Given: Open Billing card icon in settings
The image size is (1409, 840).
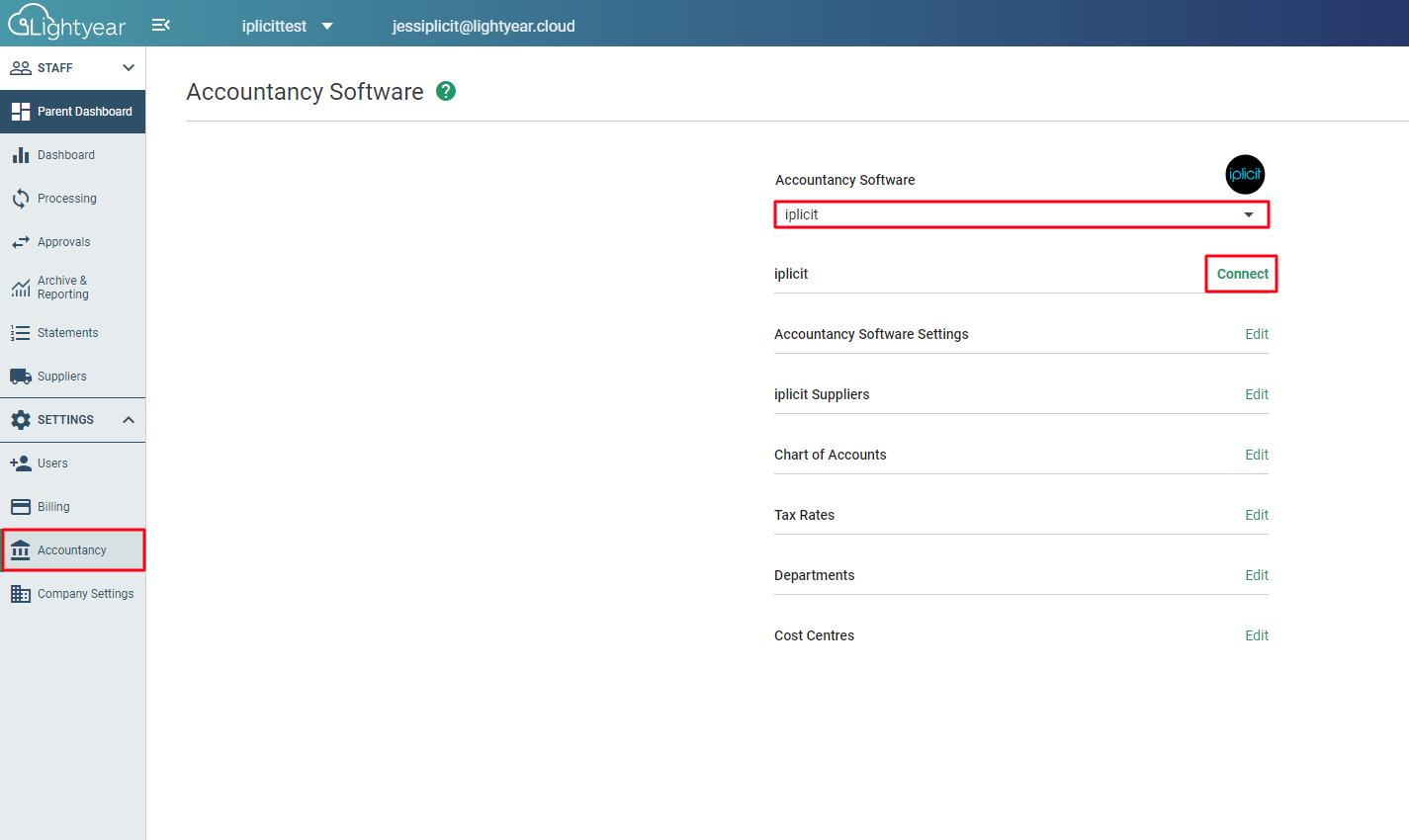Looking at the screenshot, I should [x=21, y=507].
